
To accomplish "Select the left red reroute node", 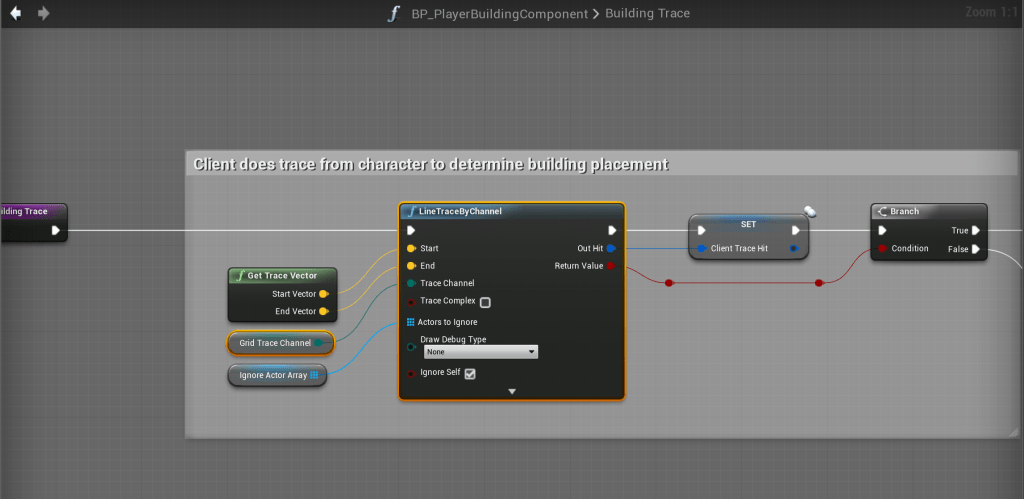I will (668, 283).
